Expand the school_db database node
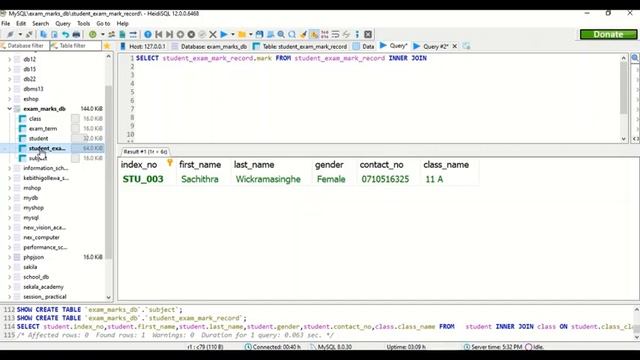 [x=9, y=277]
